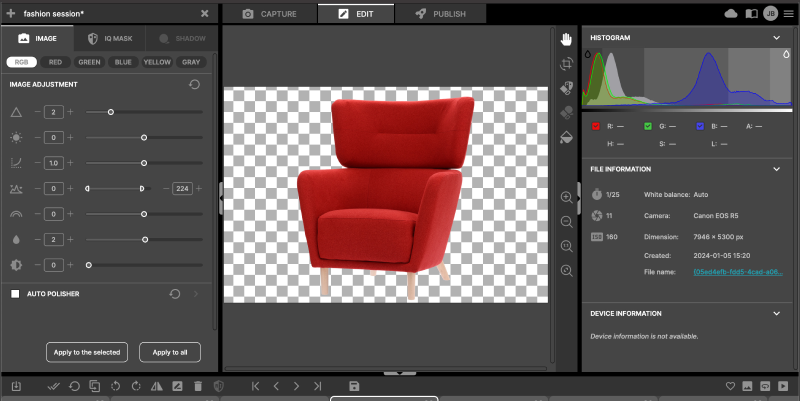
Task: Zoom out of the chair image
Action: click(566, 222)
